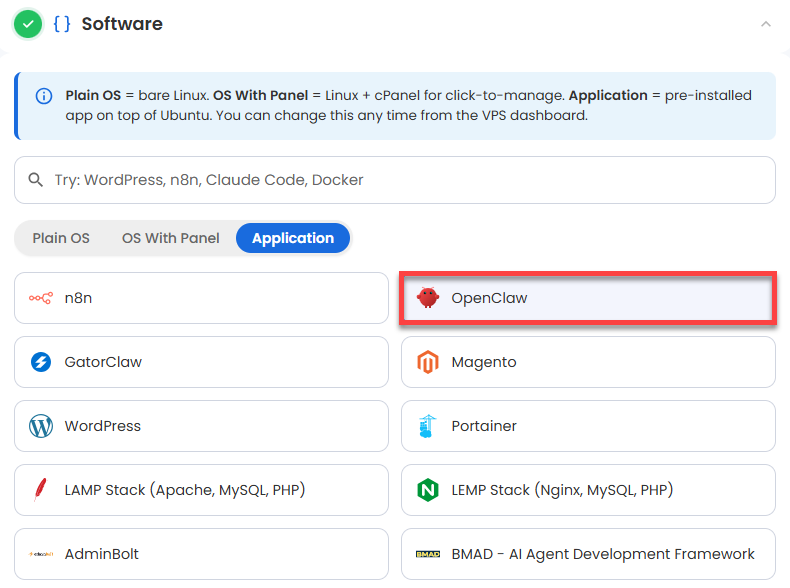The width and height of the screenshot is (790, 588).
Task: Choose LEMP Stack (Nginx, MySQL, PHP)
Action: pos(588,490)
